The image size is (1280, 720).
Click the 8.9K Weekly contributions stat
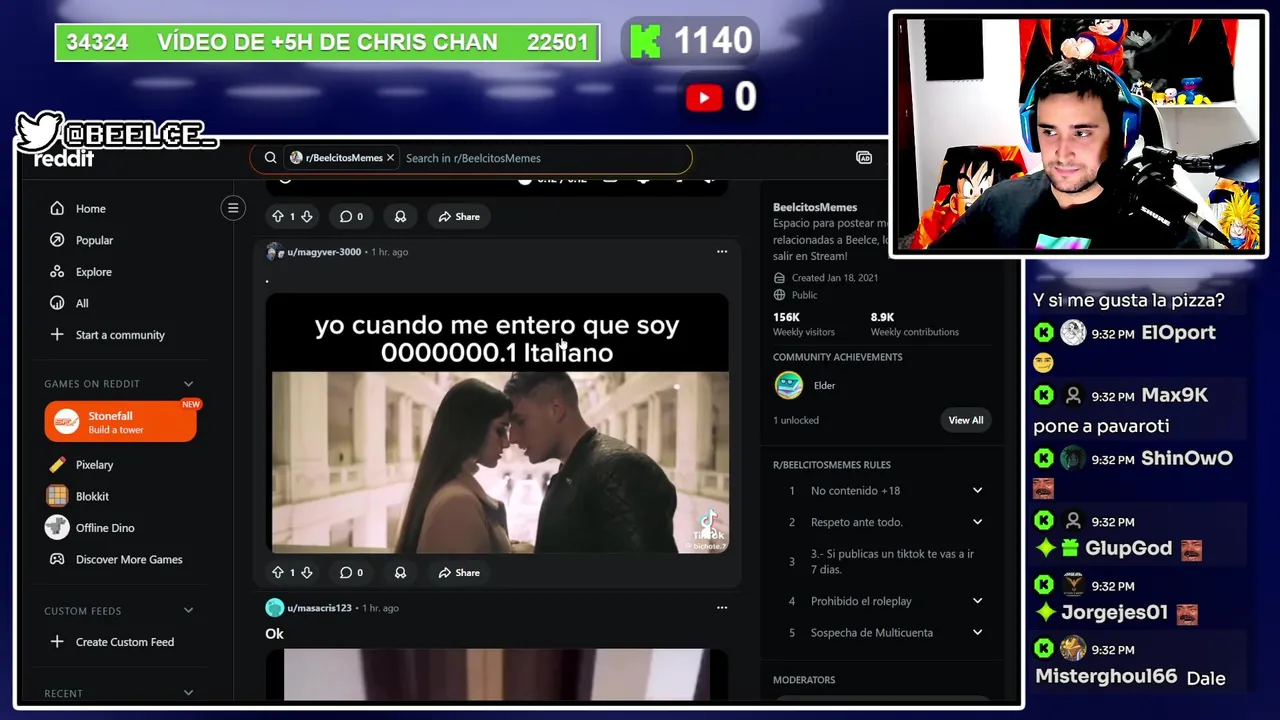coord(914,324)
